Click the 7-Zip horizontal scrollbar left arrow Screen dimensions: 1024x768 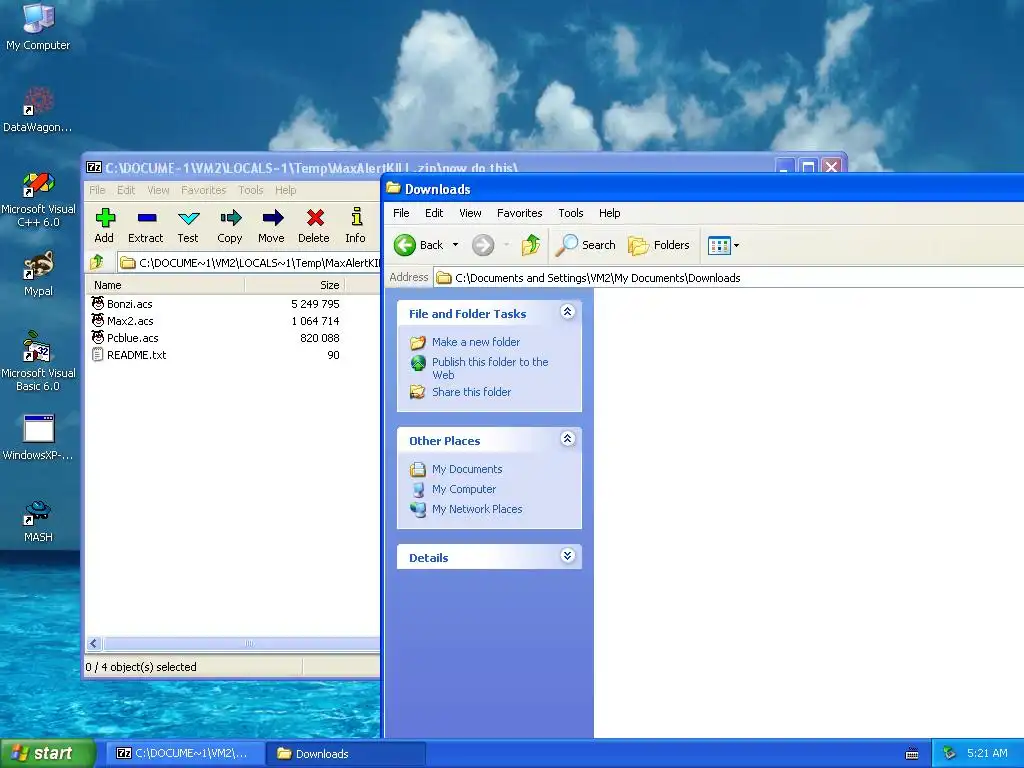coord(93,643)
